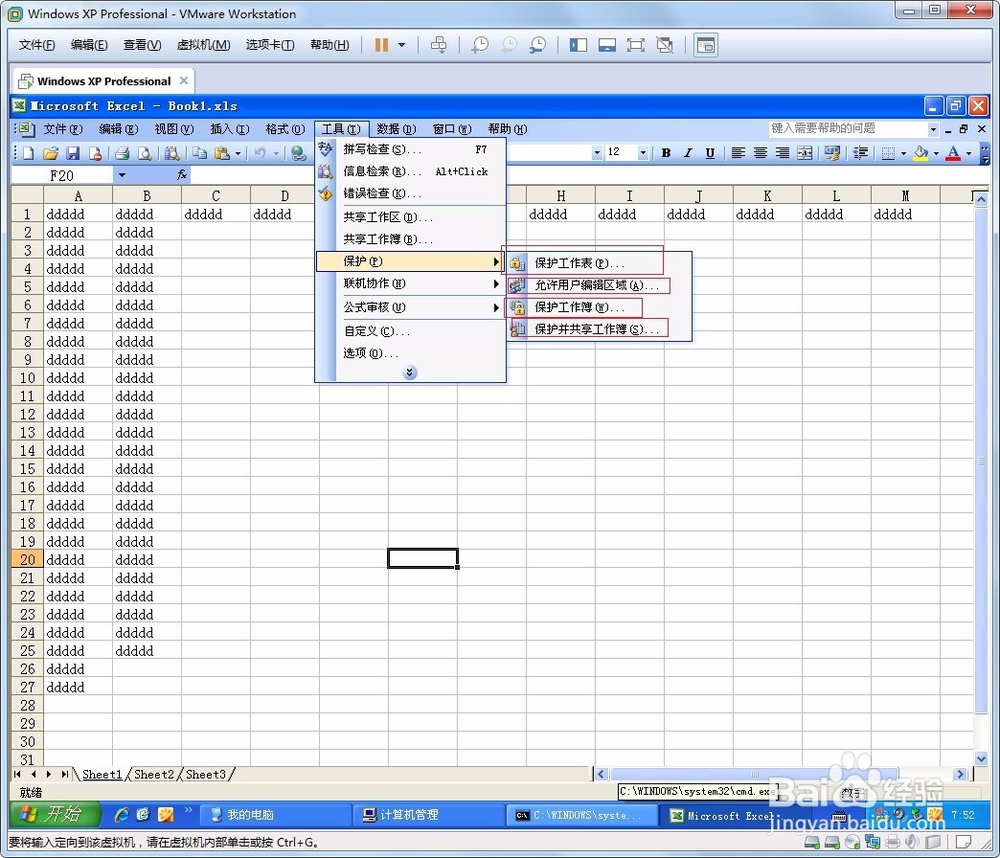Click the Currency style icon

[832, 152]
